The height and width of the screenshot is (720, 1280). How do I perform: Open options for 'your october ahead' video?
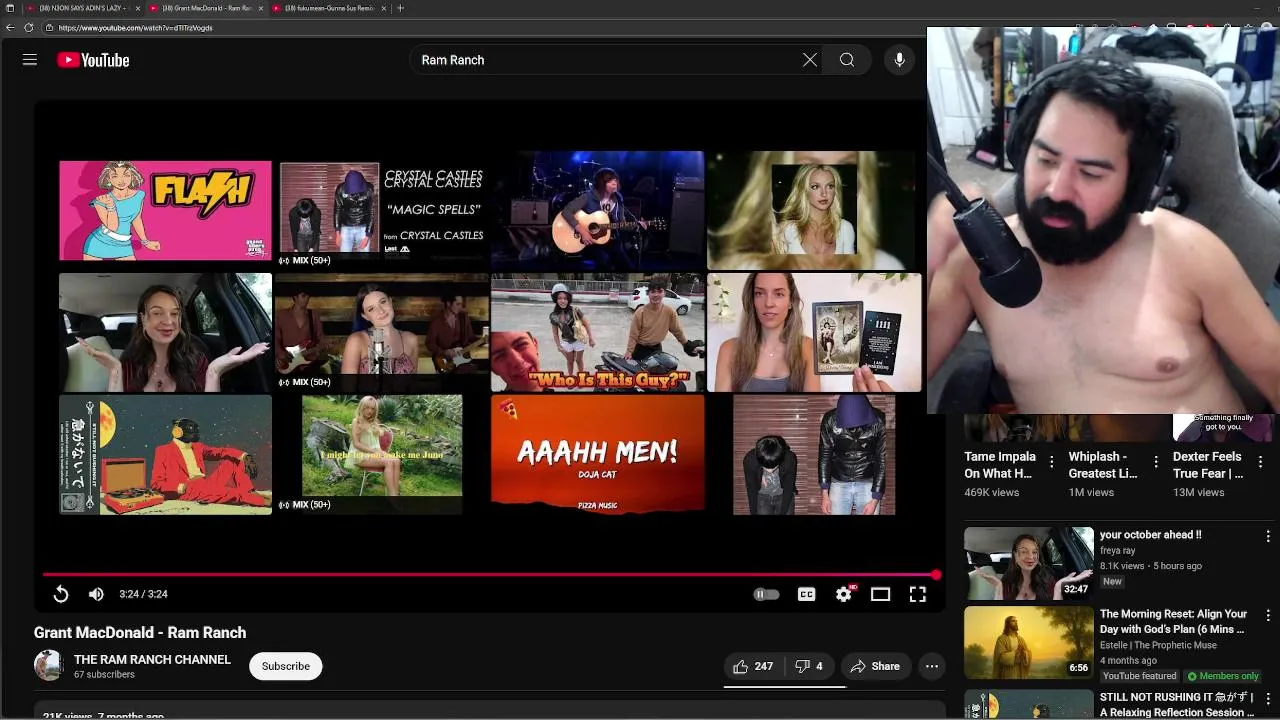click(1268, 537)
